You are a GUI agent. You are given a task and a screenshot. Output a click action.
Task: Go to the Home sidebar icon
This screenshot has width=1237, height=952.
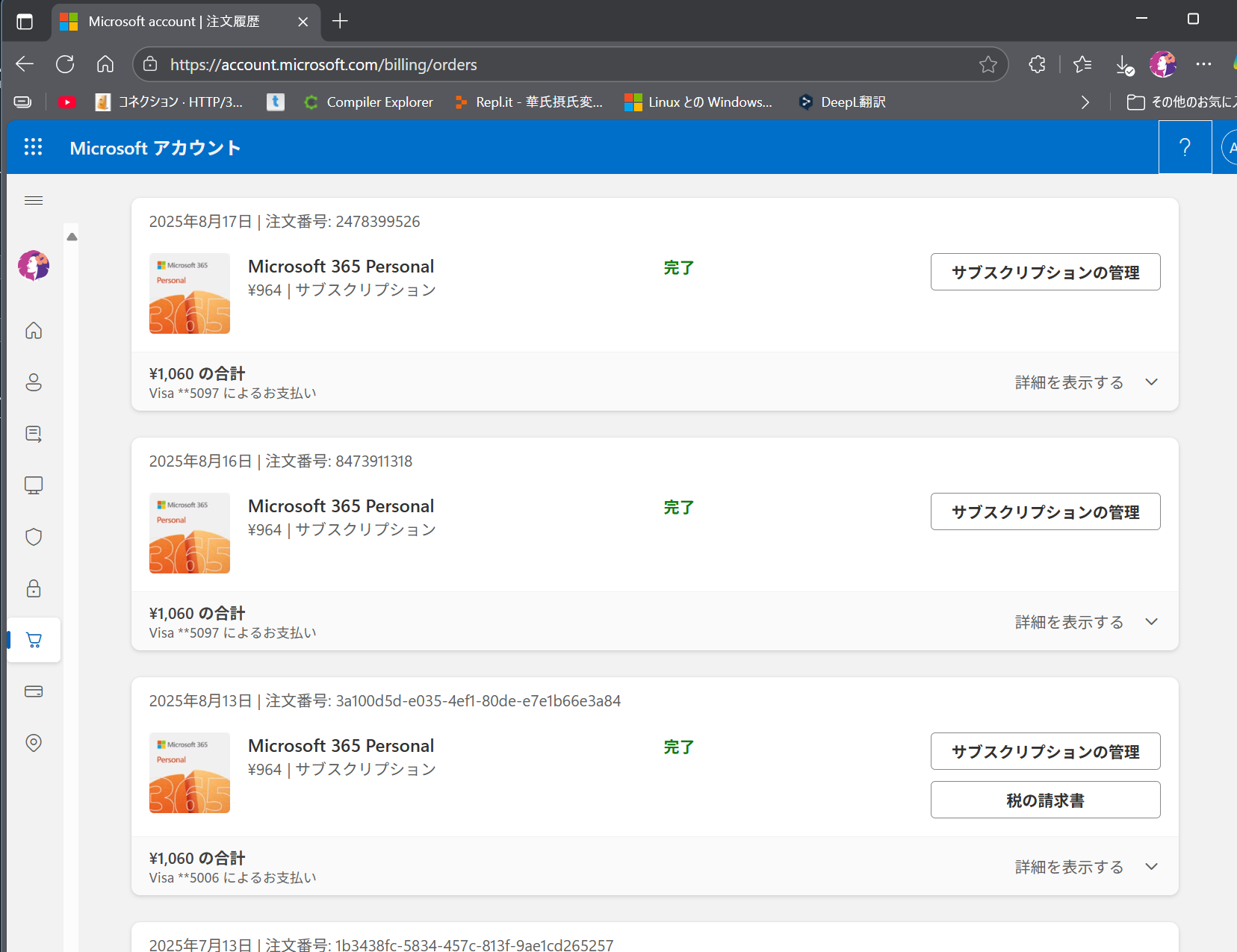click(34, 330)
